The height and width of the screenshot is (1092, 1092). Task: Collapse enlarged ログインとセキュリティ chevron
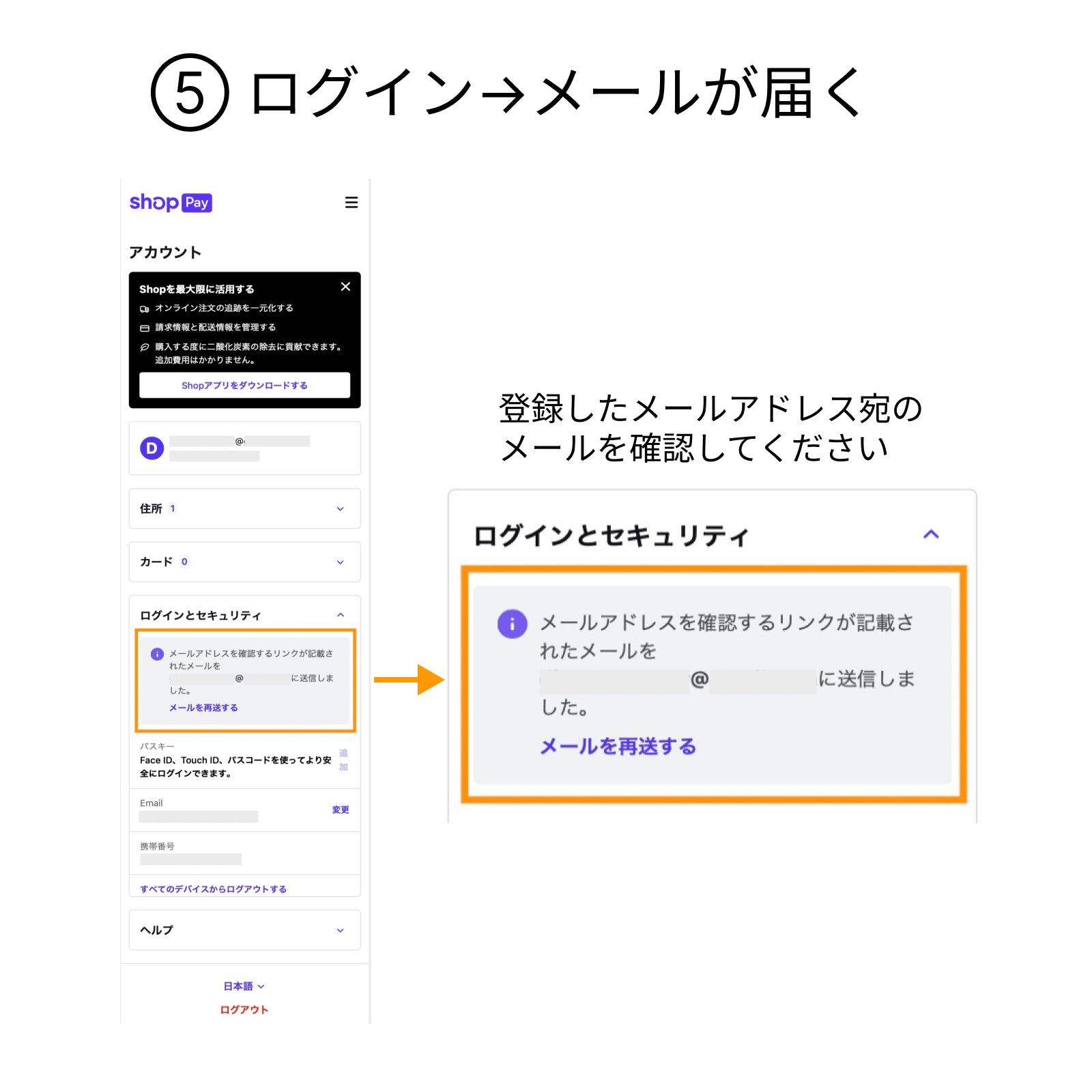[x=931, y=534]
